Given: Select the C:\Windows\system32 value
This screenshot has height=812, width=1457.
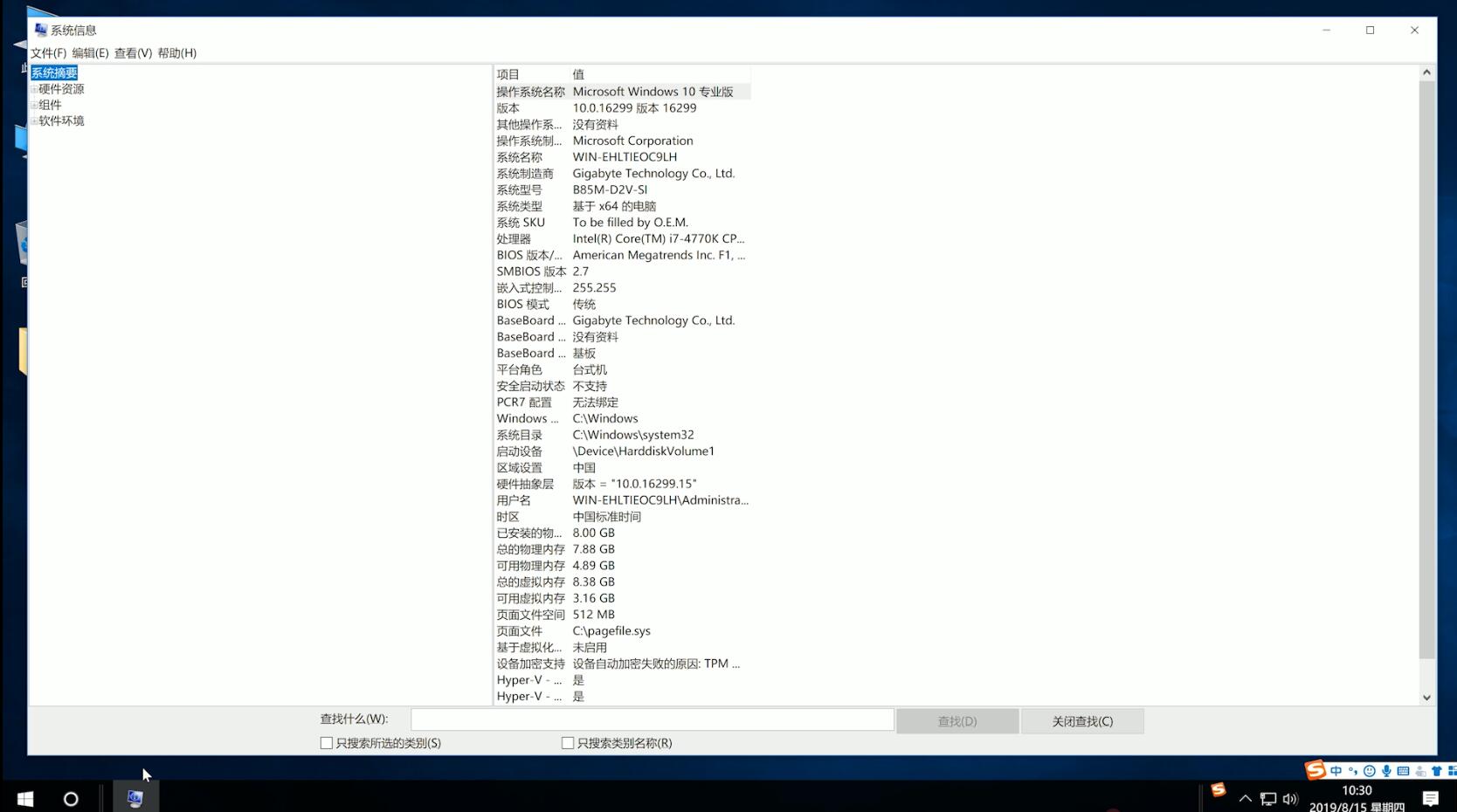Looking at the screenshot, I should pos(633,435).
